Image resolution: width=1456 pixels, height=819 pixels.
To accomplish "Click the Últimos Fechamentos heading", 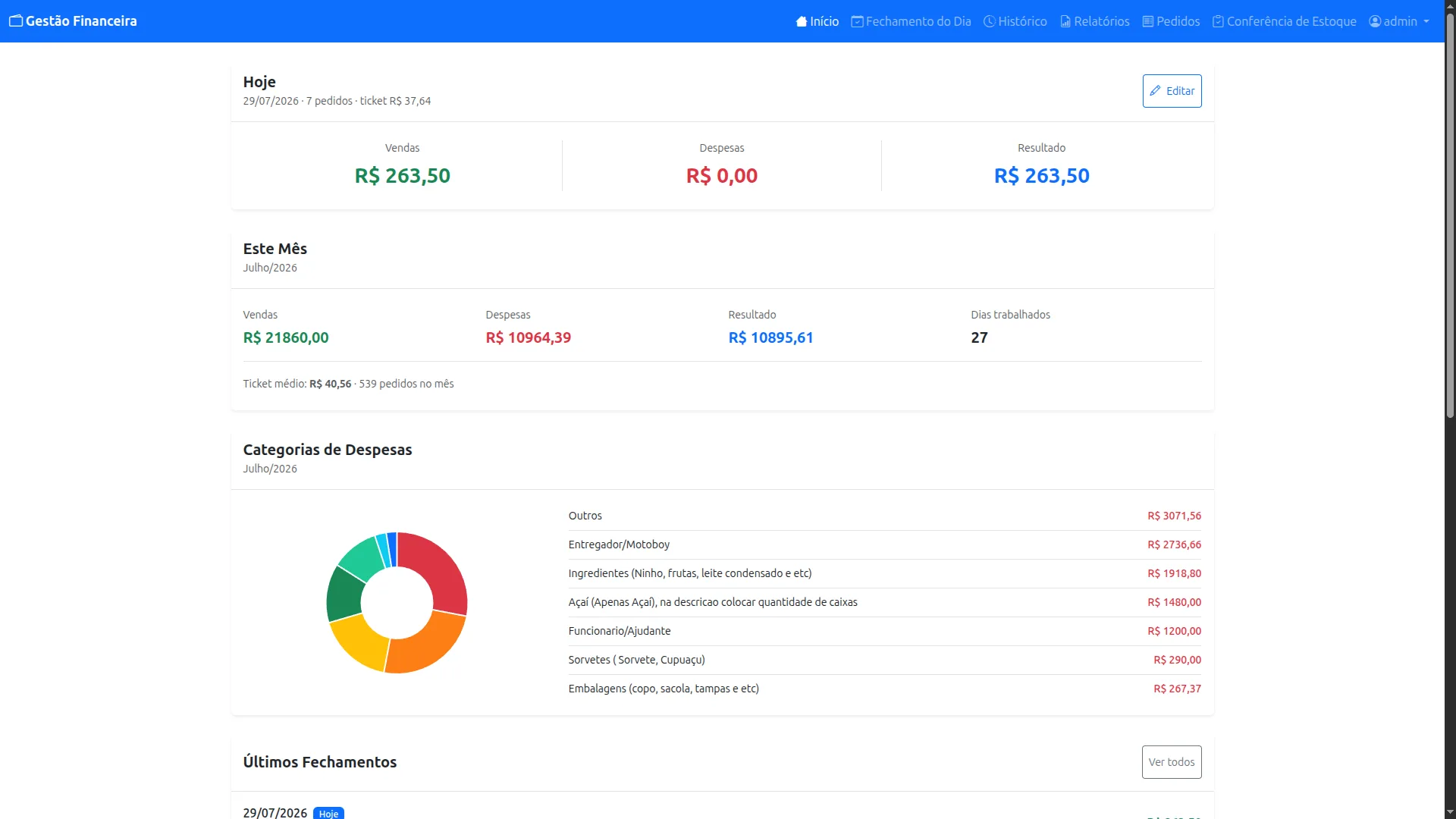I will coord(320,762).
